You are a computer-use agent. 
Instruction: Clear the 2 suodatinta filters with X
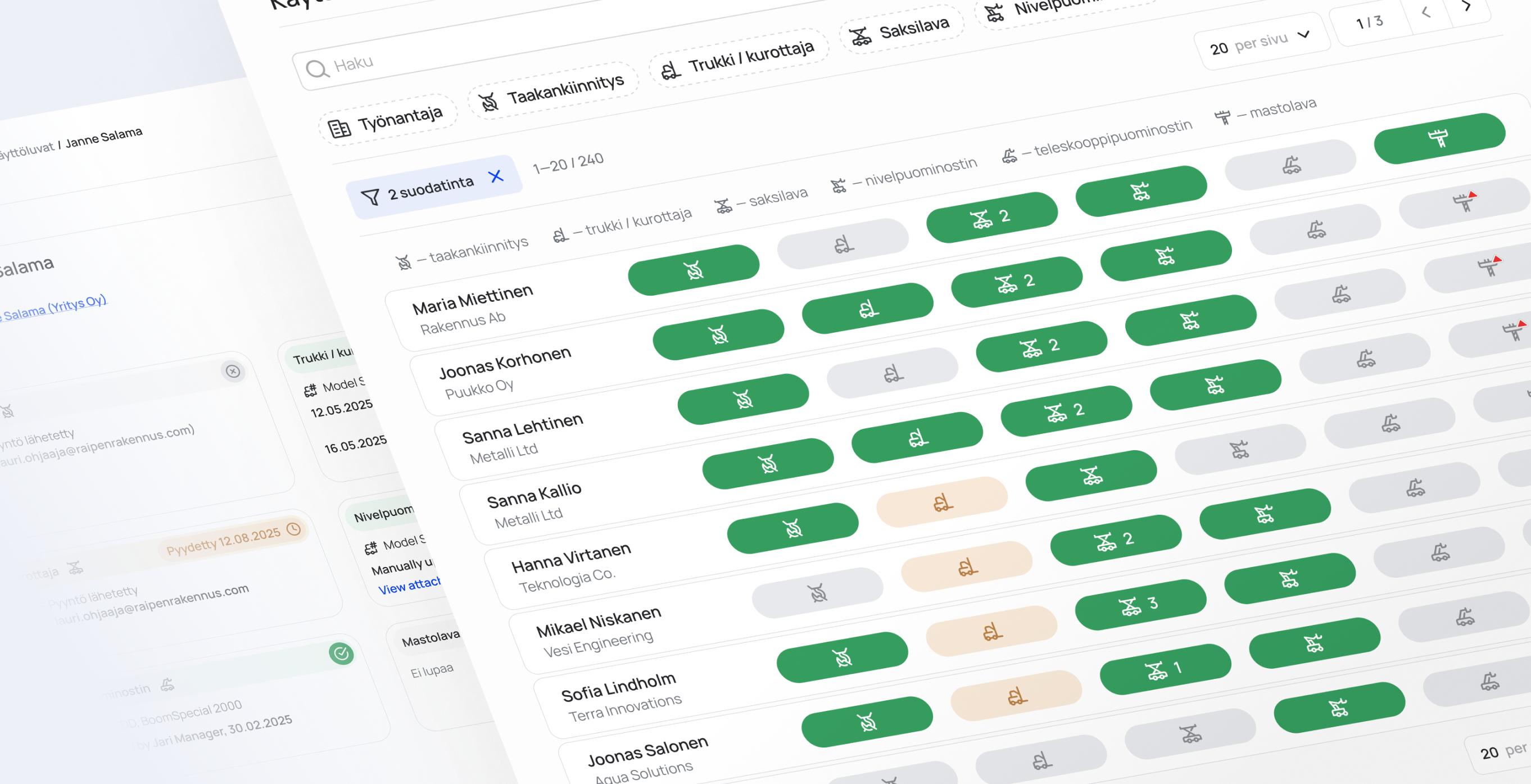click(x=496, y=176)
